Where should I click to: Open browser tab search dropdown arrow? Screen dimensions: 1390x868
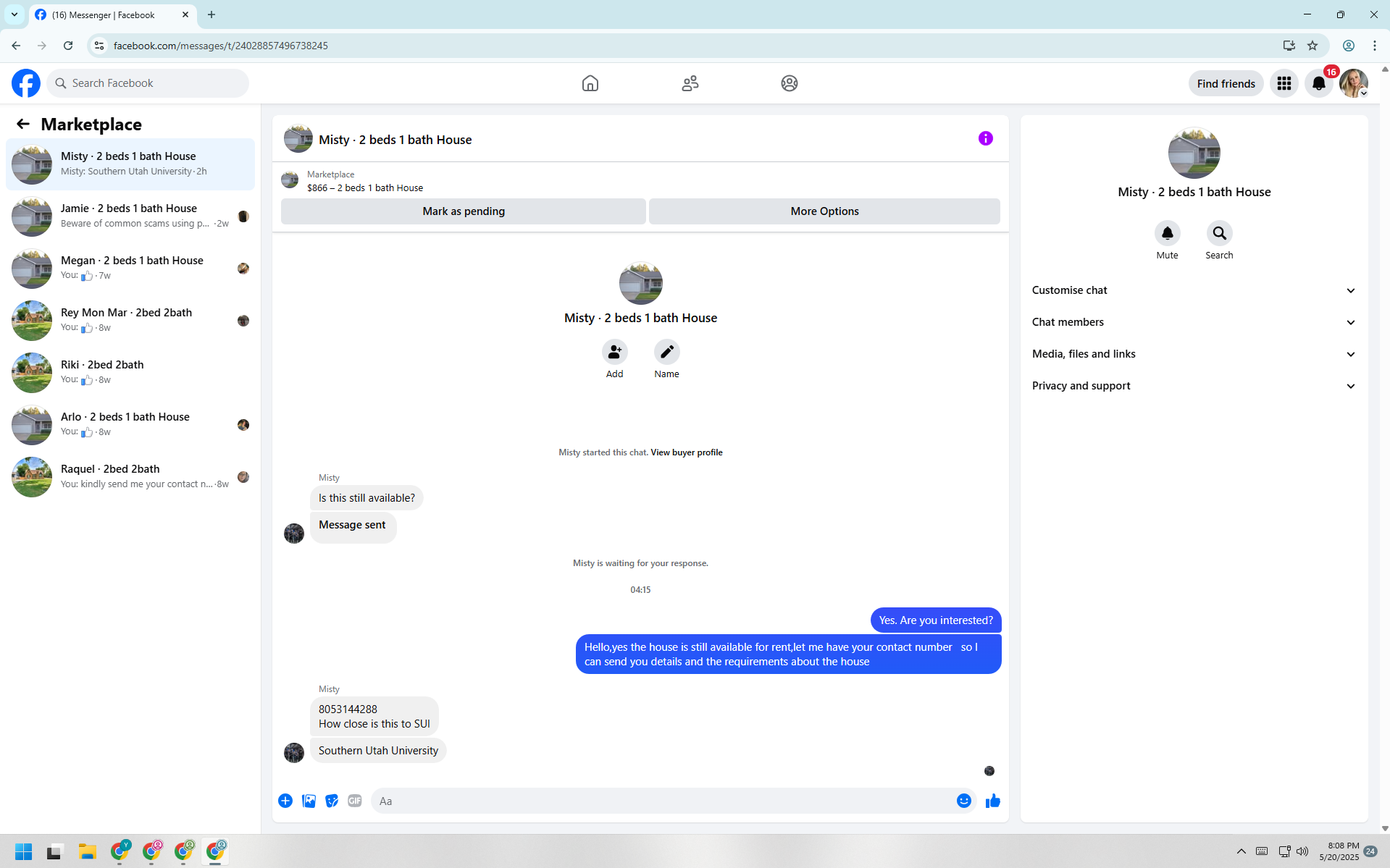point(14,14)
